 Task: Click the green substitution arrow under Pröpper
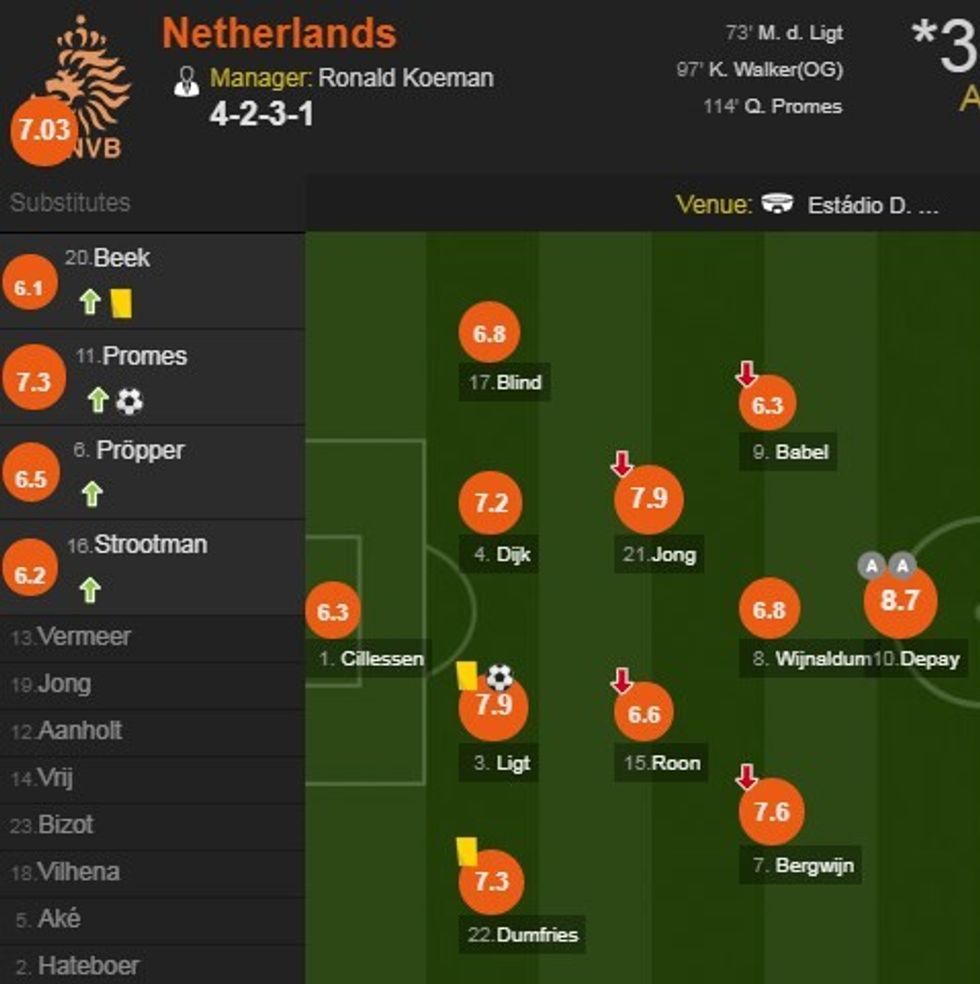click(x=91, y=494)
